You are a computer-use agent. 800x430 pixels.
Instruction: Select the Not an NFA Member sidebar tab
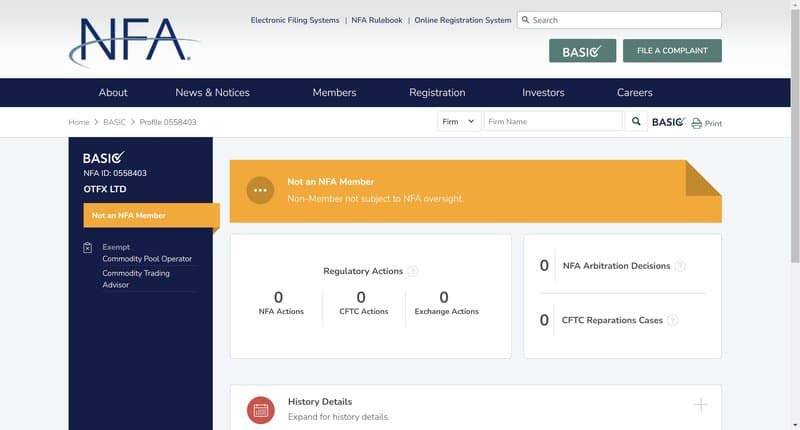tap(152, 215)
